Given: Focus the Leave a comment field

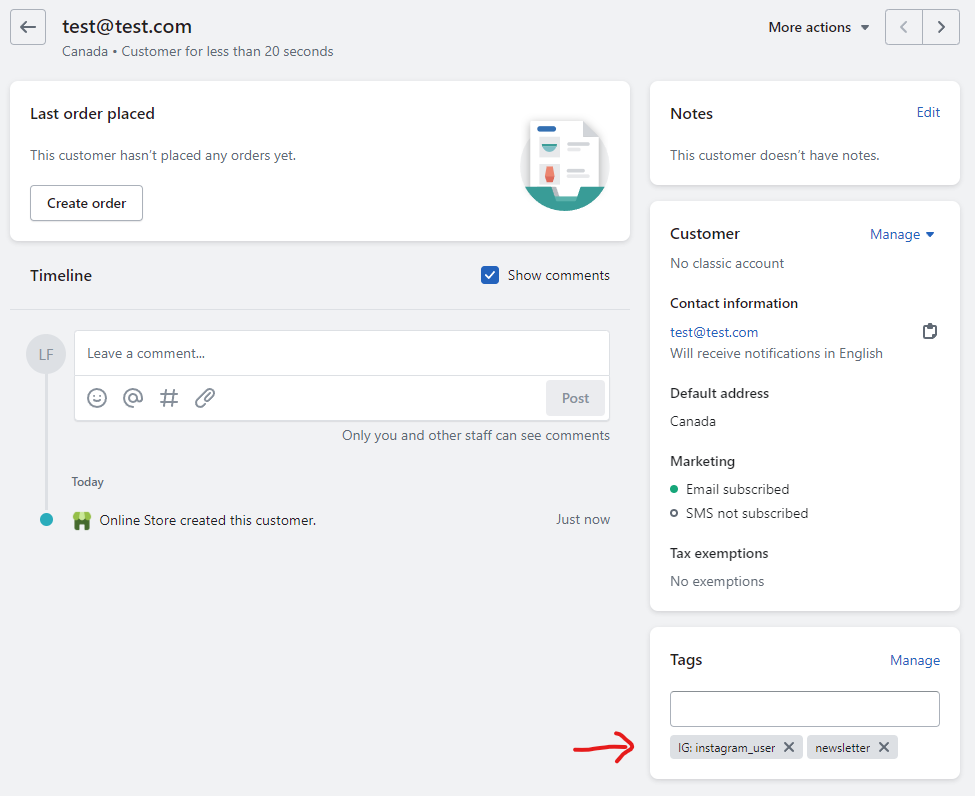Looking at the screenshot, I should (x=341, y=353).
